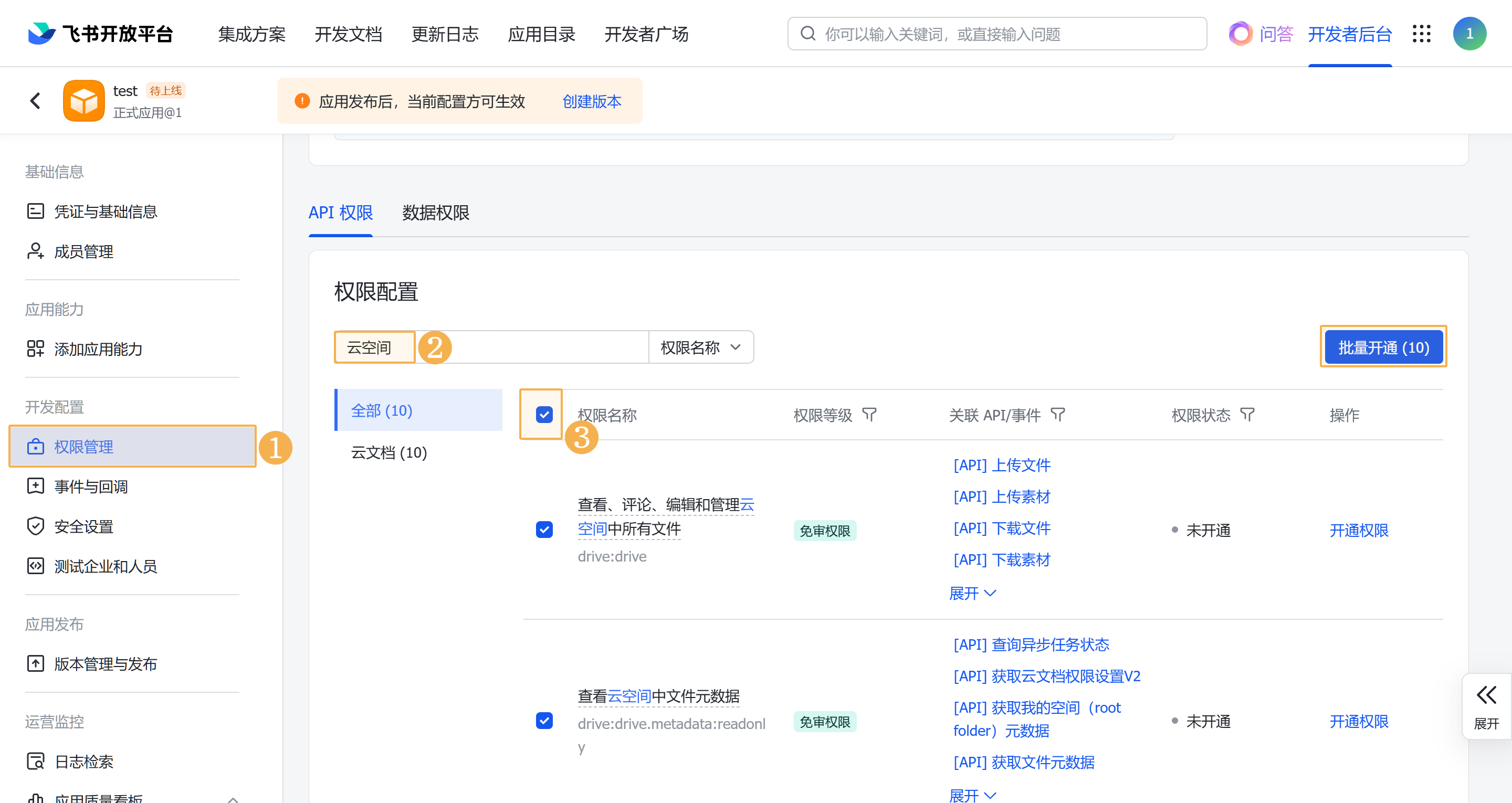This screenshot has width=1512, height=803.
Task: Click the 权限管理 sidebar icon
Action: click(x=35, y=446)
